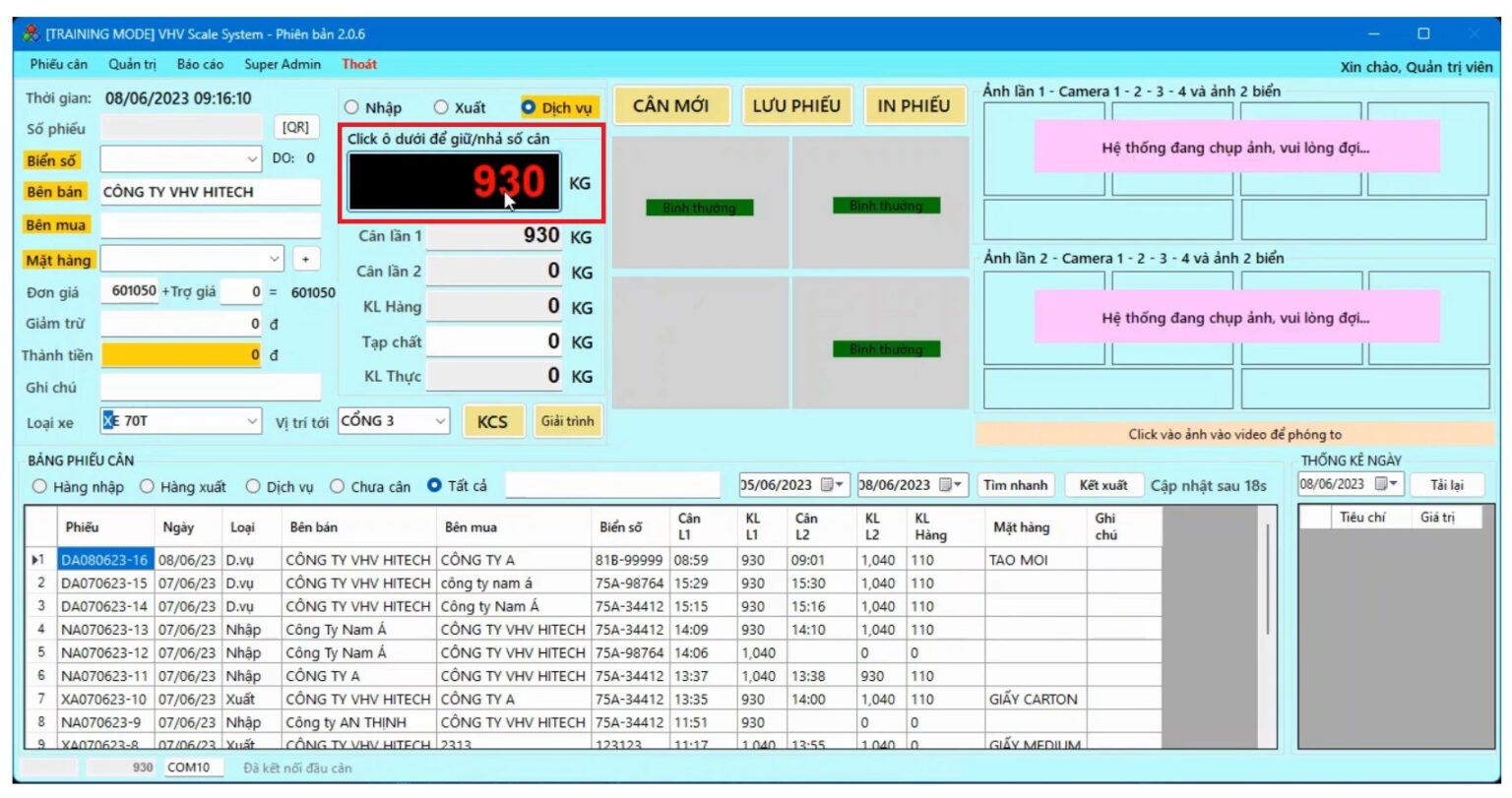This screenshot has height=798, width=1512.
Task: Expand the Biển số dropdown
Action: coord(253,158)
